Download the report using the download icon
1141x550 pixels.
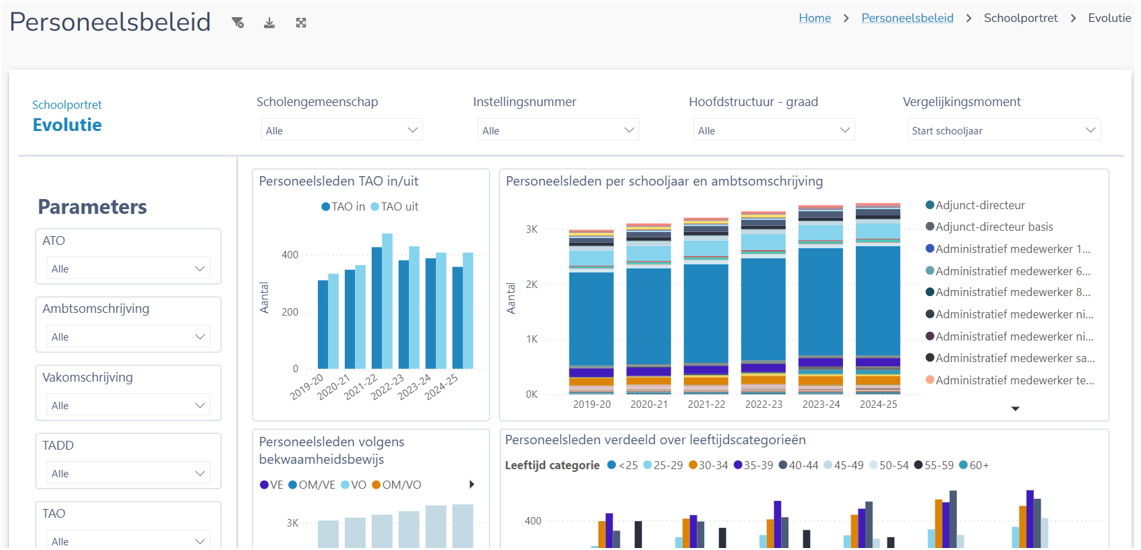269,23
